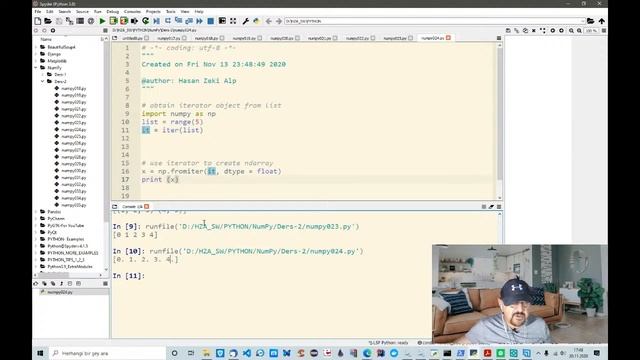Stop debugging blue square icon
This screenshot has height=360, width=640.
(x=211, y=21)
